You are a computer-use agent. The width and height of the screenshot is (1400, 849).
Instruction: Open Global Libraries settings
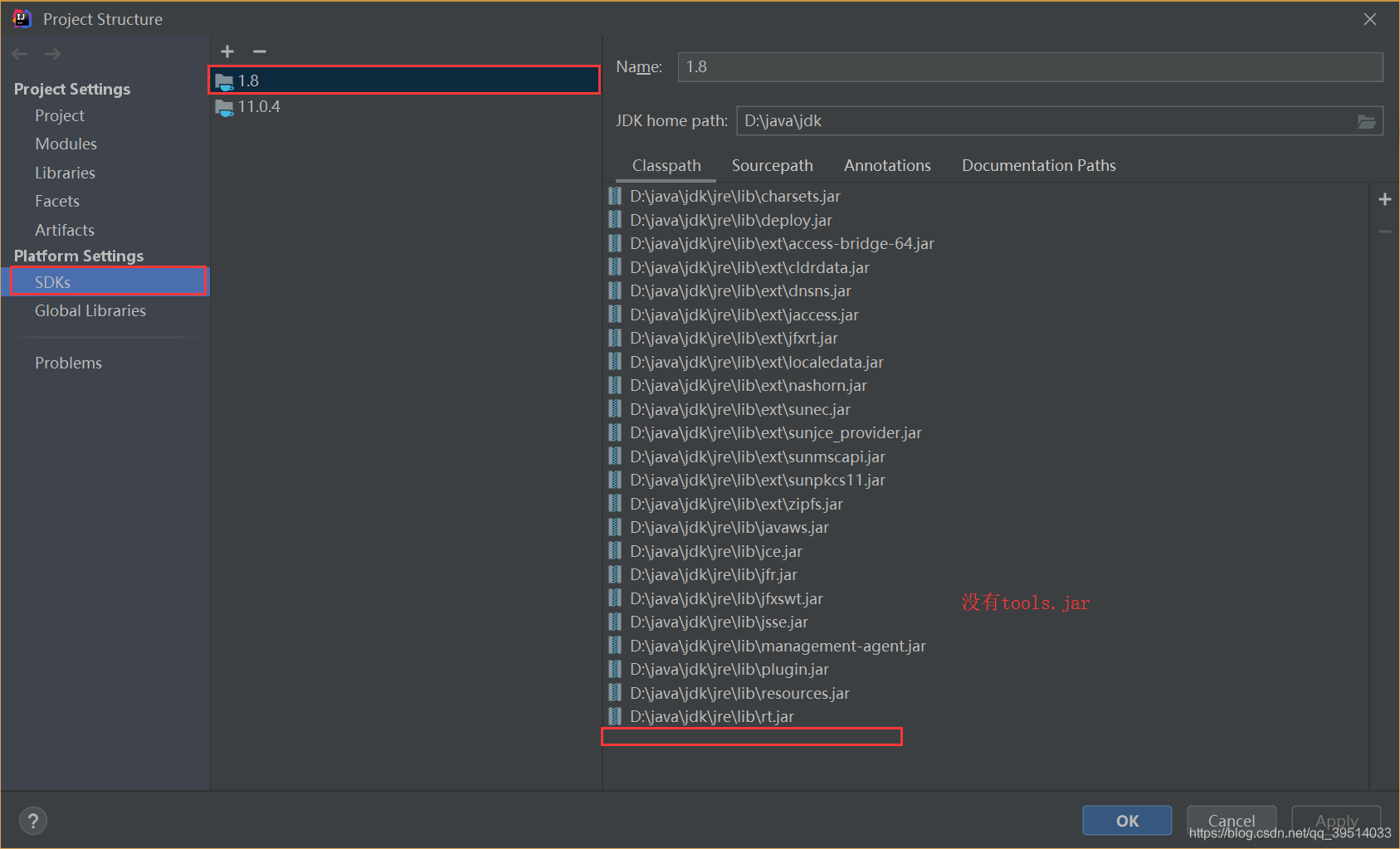[x=90, y=310]
